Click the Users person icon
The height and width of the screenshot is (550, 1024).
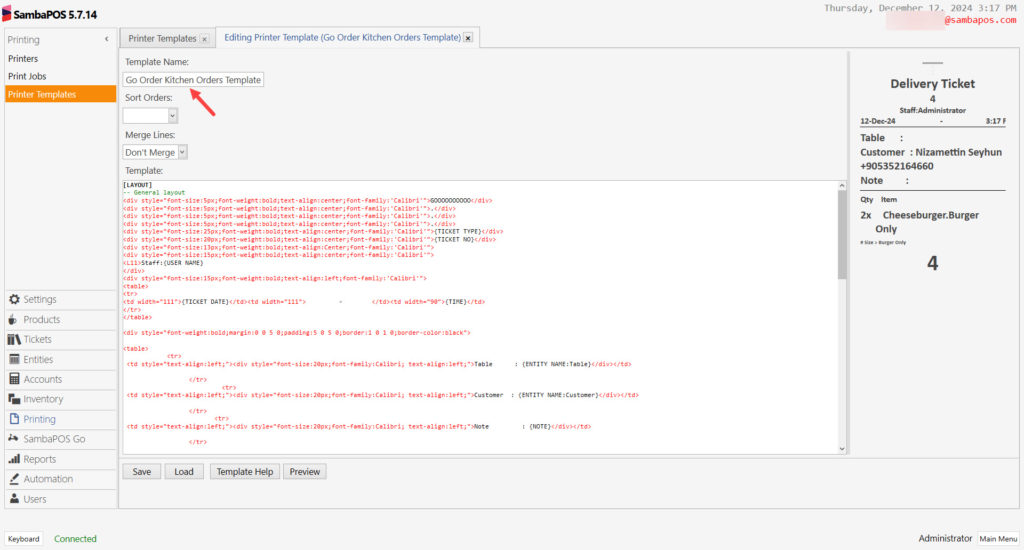pyautogui.click(x=14, y=498)
